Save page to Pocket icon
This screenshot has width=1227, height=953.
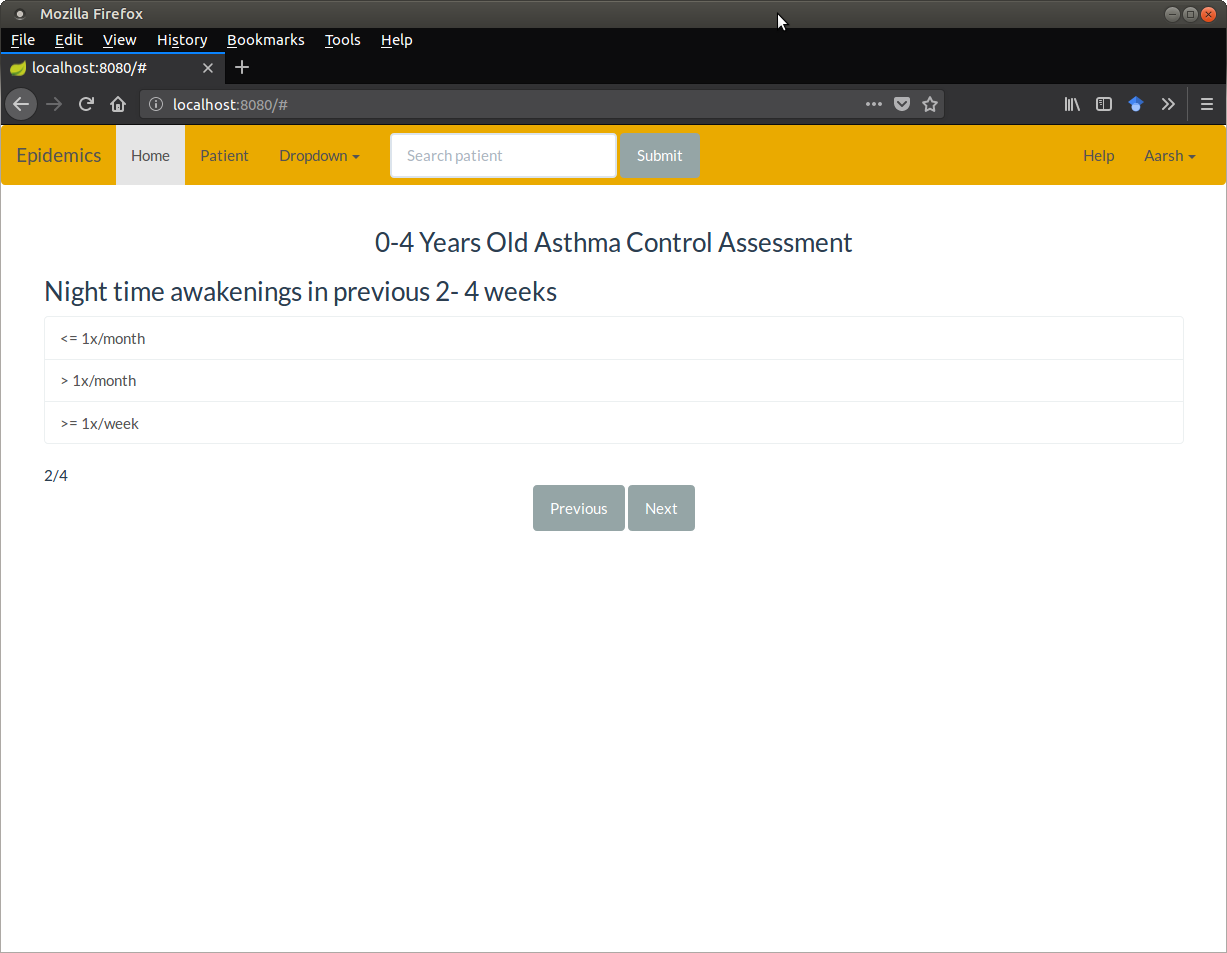[x=901, y=104]
